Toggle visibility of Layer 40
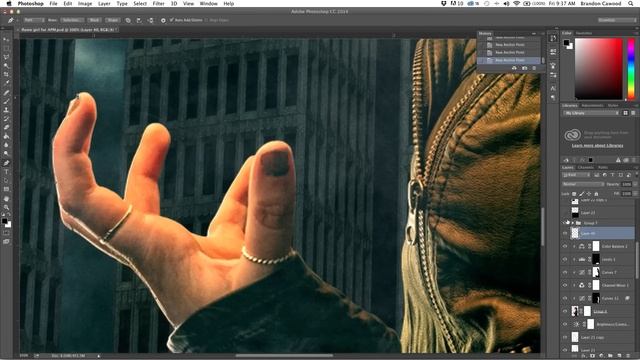The width and height of the screenshot is (640, 360). point(565,233)
